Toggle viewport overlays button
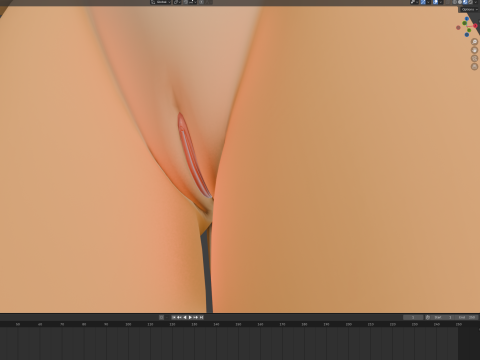480x360 pixels. 435,2
